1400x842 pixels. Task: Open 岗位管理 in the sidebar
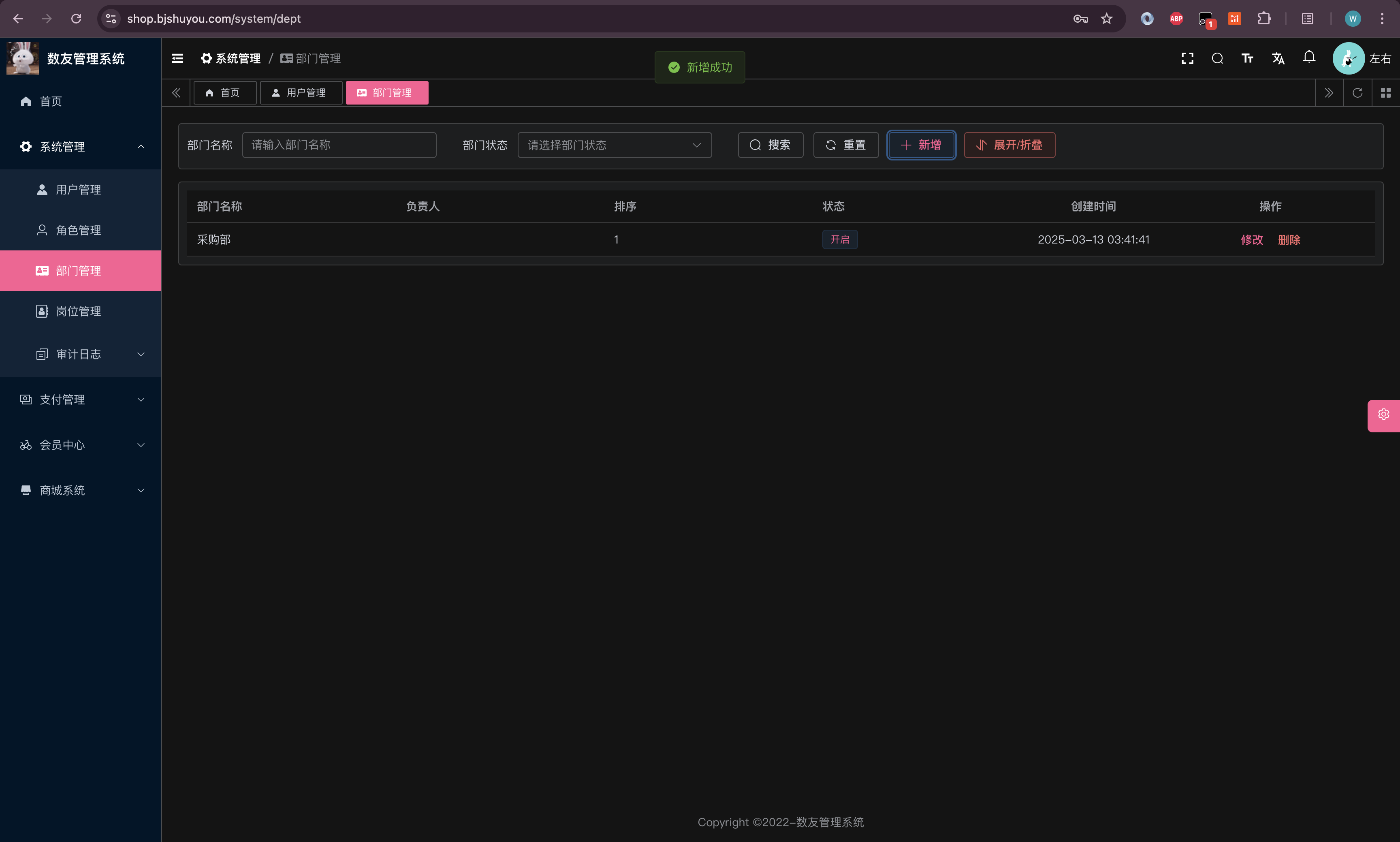78,312
